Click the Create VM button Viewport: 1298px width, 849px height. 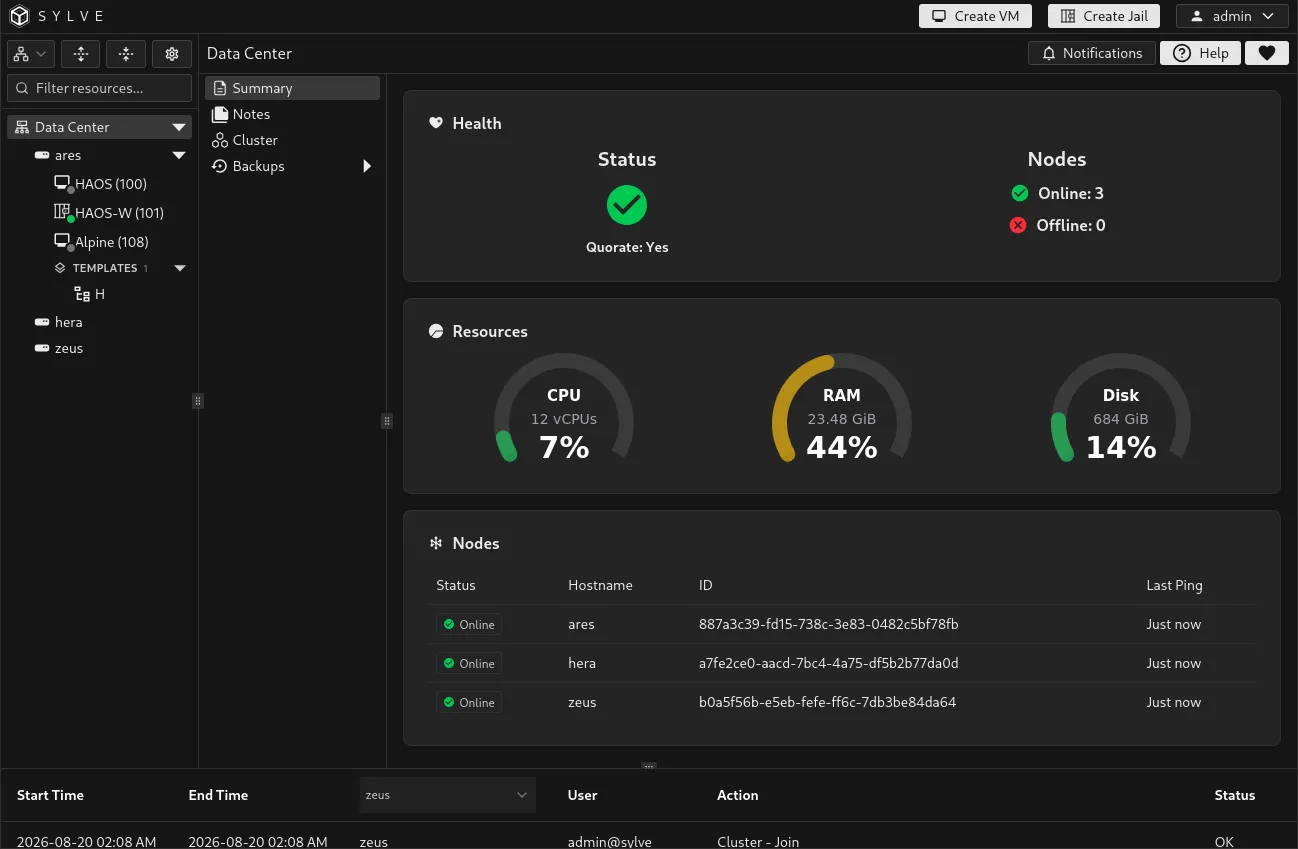(x=975, y=16)
